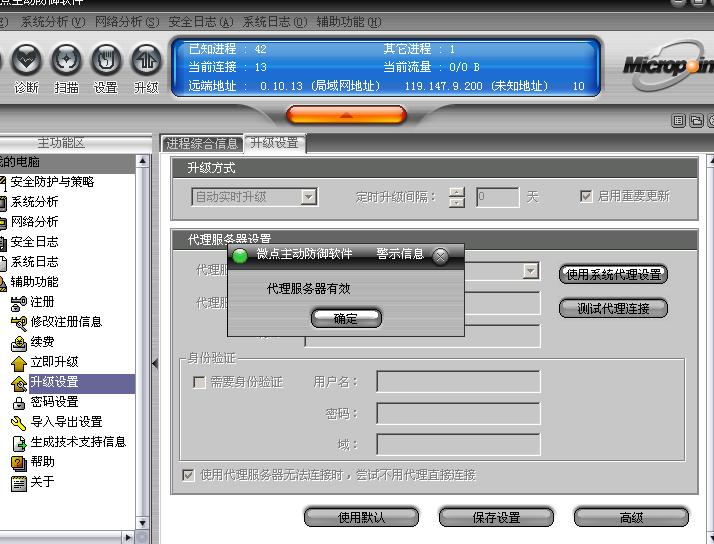Click the 保存设置 button
The image size is (714, 544).
pos(496,517)
